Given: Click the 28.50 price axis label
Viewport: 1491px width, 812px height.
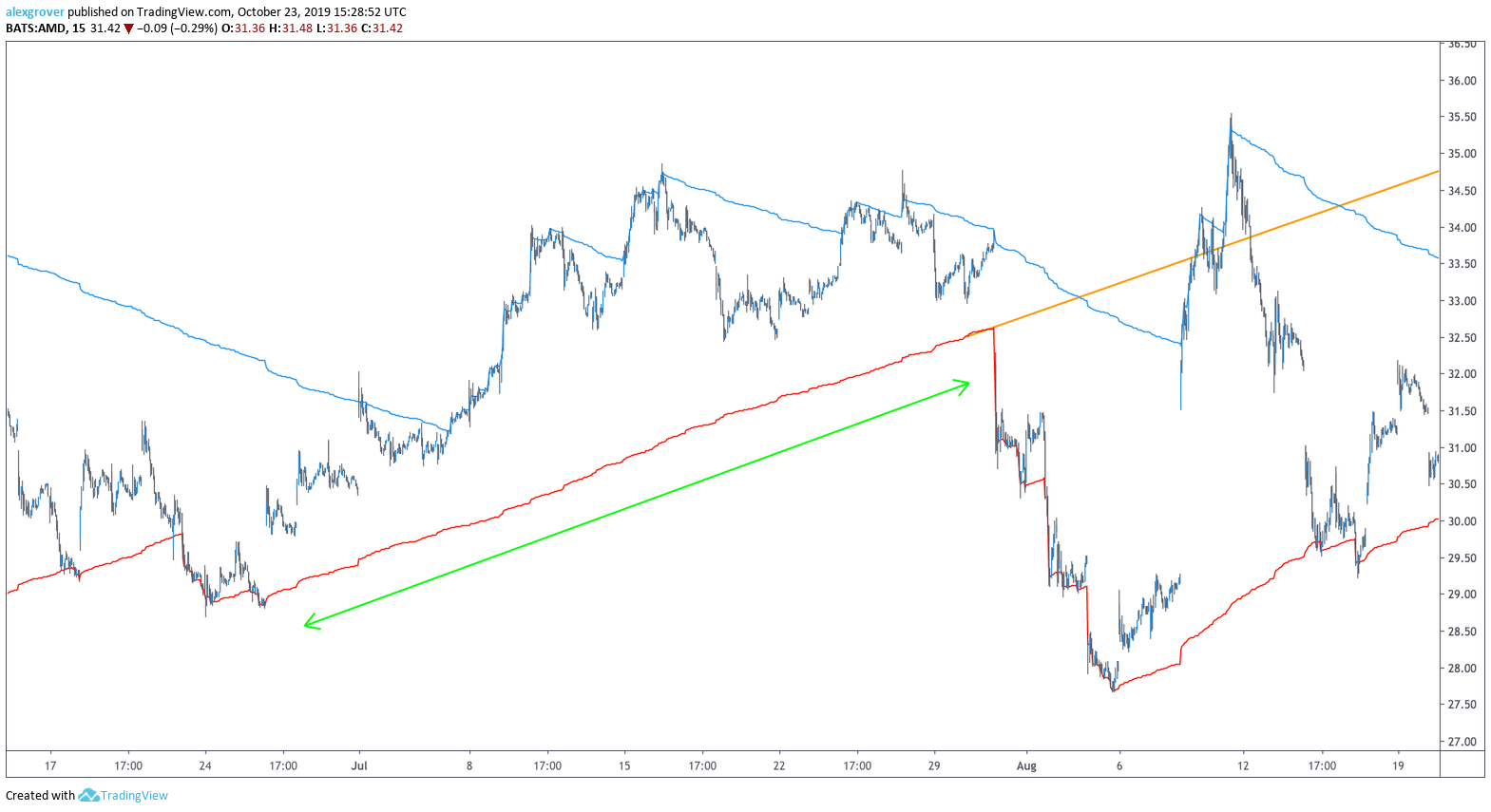Looking at the screenshot, I should 1462,632.
